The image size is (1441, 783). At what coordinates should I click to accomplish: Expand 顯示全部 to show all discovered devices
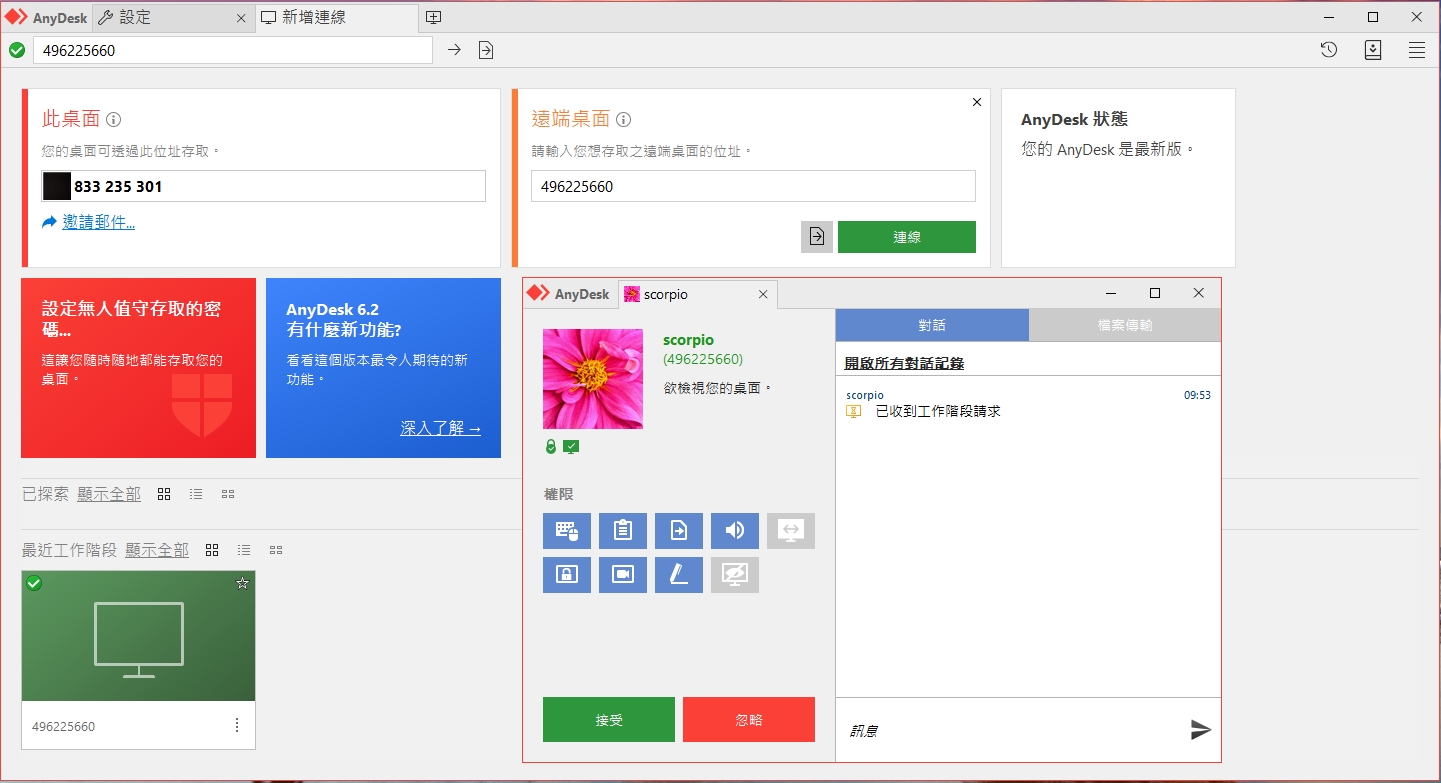(x=109, y=493)
